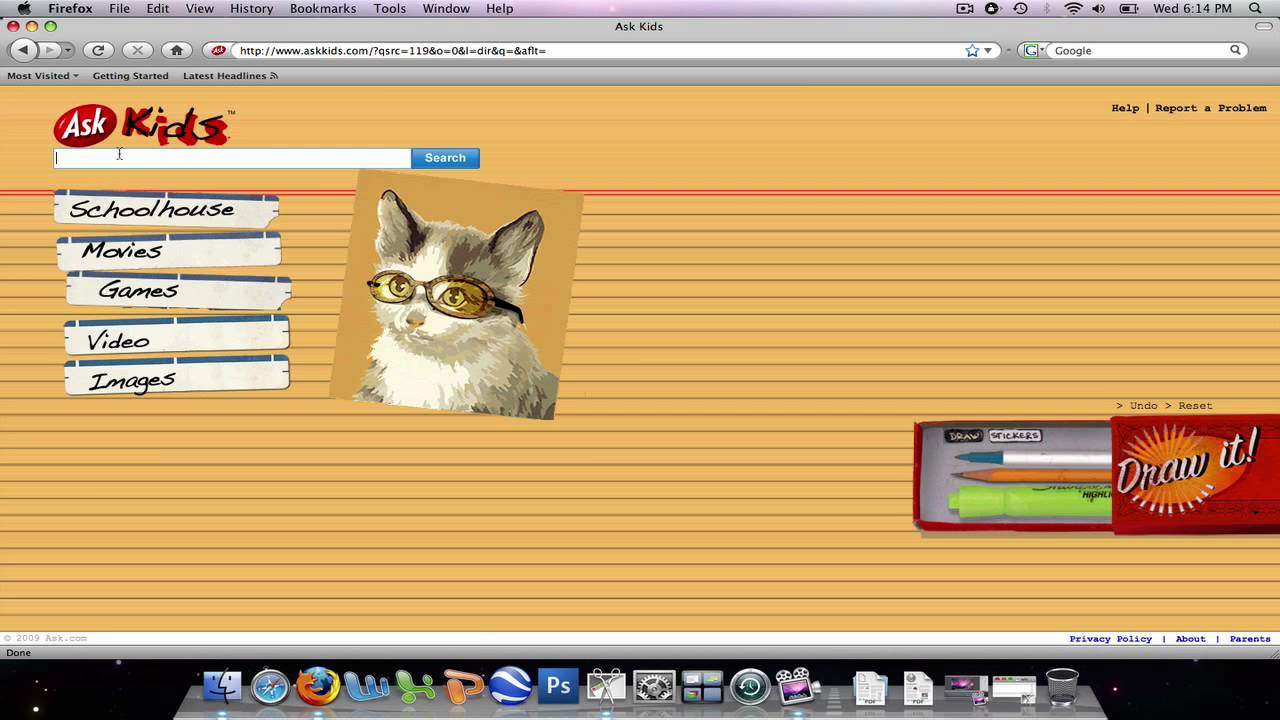This screenshot has width=1280, height=720.
Task: Open the Time Machine menu bar icon
Action: (1020, 9)
